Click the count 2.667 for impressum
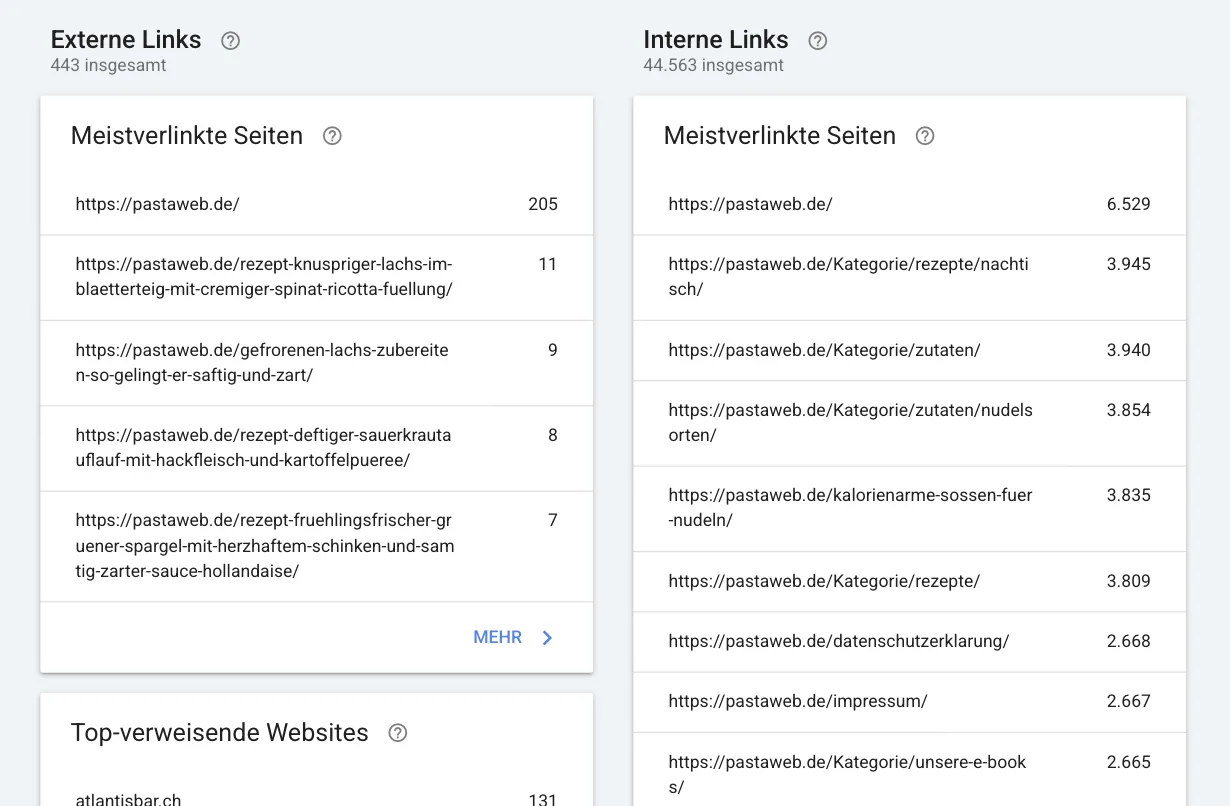This screenshot has height=806, width=1230. point(1129,701)
